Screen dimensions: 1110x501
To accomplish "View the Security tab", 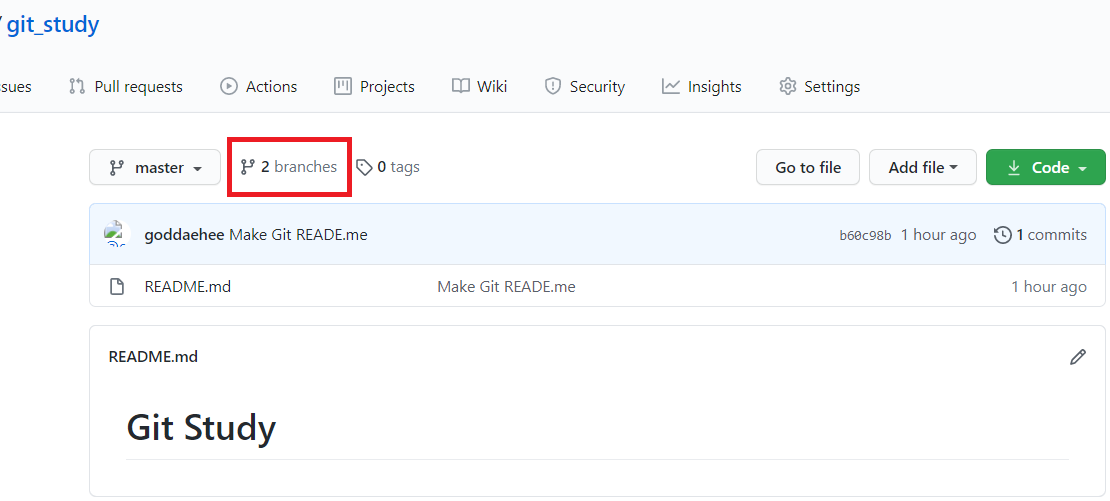I will pos(585,86).
